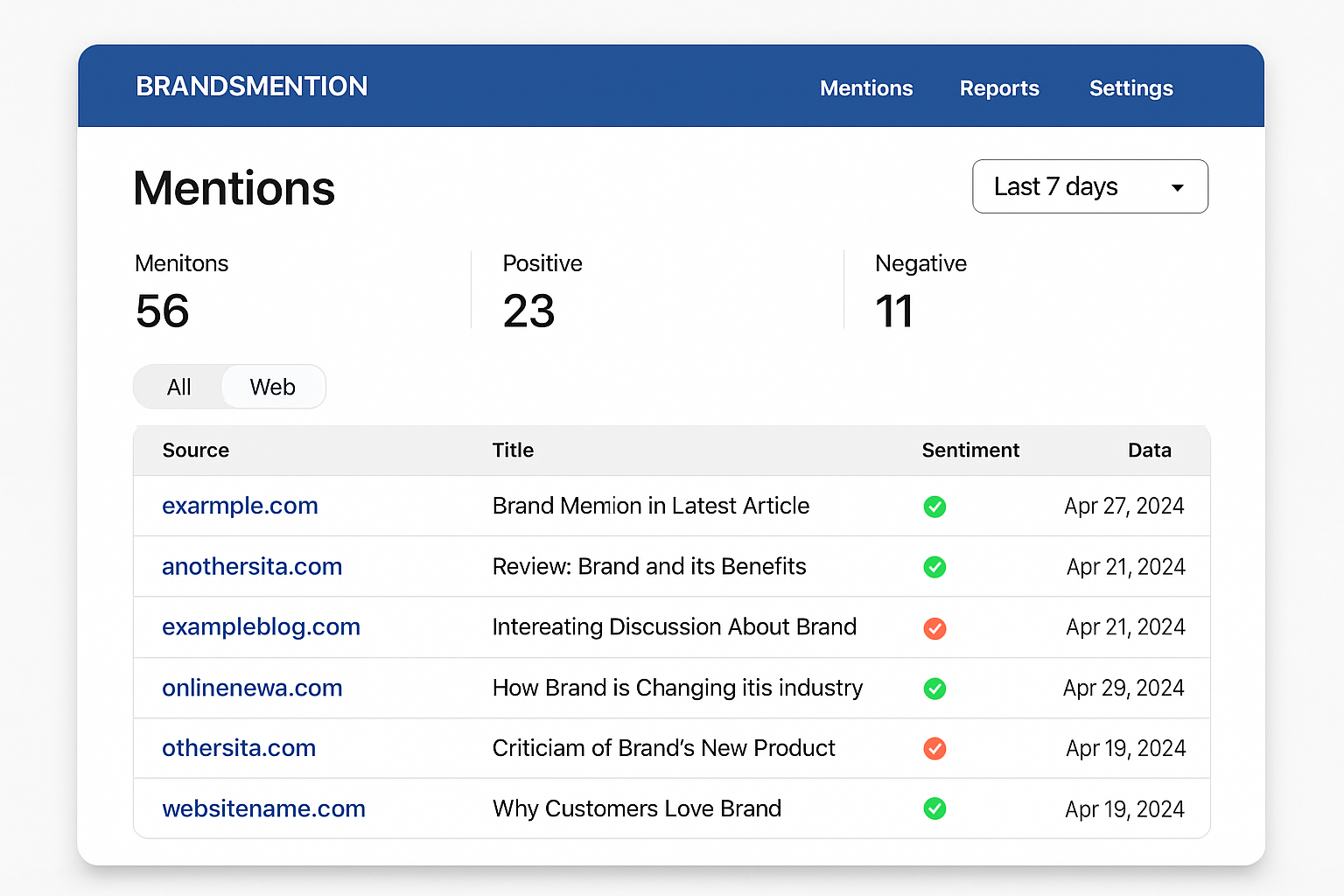Switch the filter to All mentions
The image size is (1344, 896).
click(178, 386)
